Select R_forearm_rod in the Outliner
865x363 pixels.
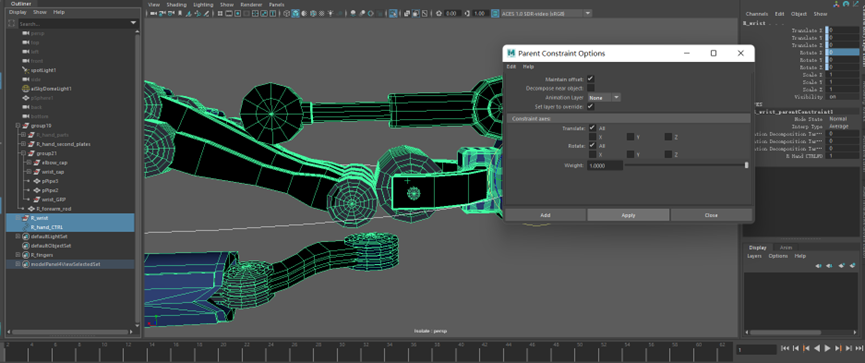[x=54, y=209]
